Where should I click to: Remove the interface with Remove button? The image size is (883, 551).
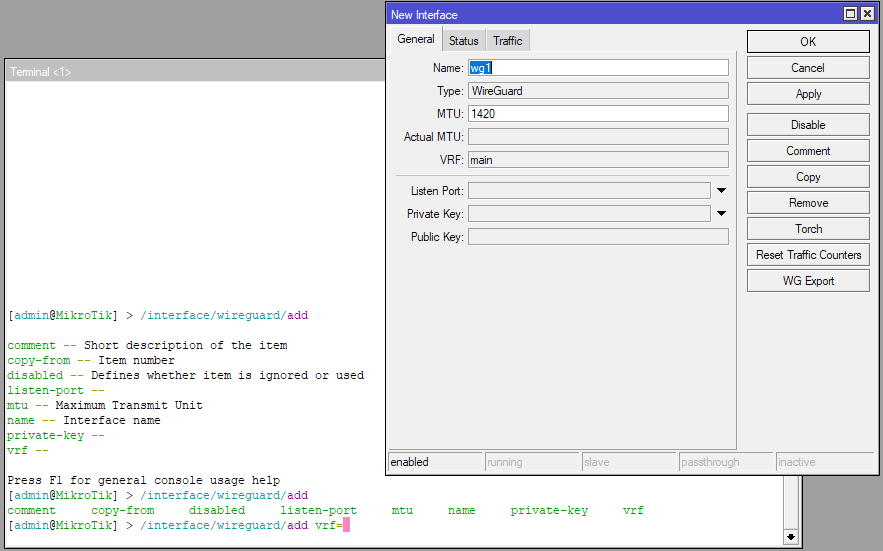point(807,203)
